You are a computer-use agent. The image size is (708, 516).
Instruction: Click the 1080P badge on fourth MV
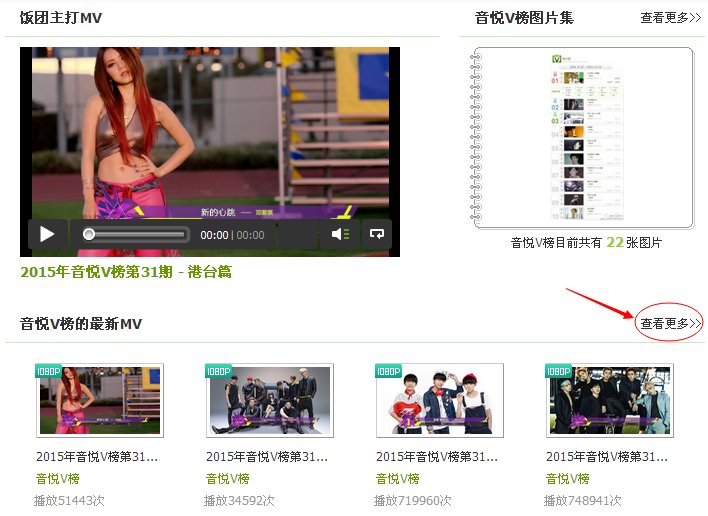click(559, 371)
